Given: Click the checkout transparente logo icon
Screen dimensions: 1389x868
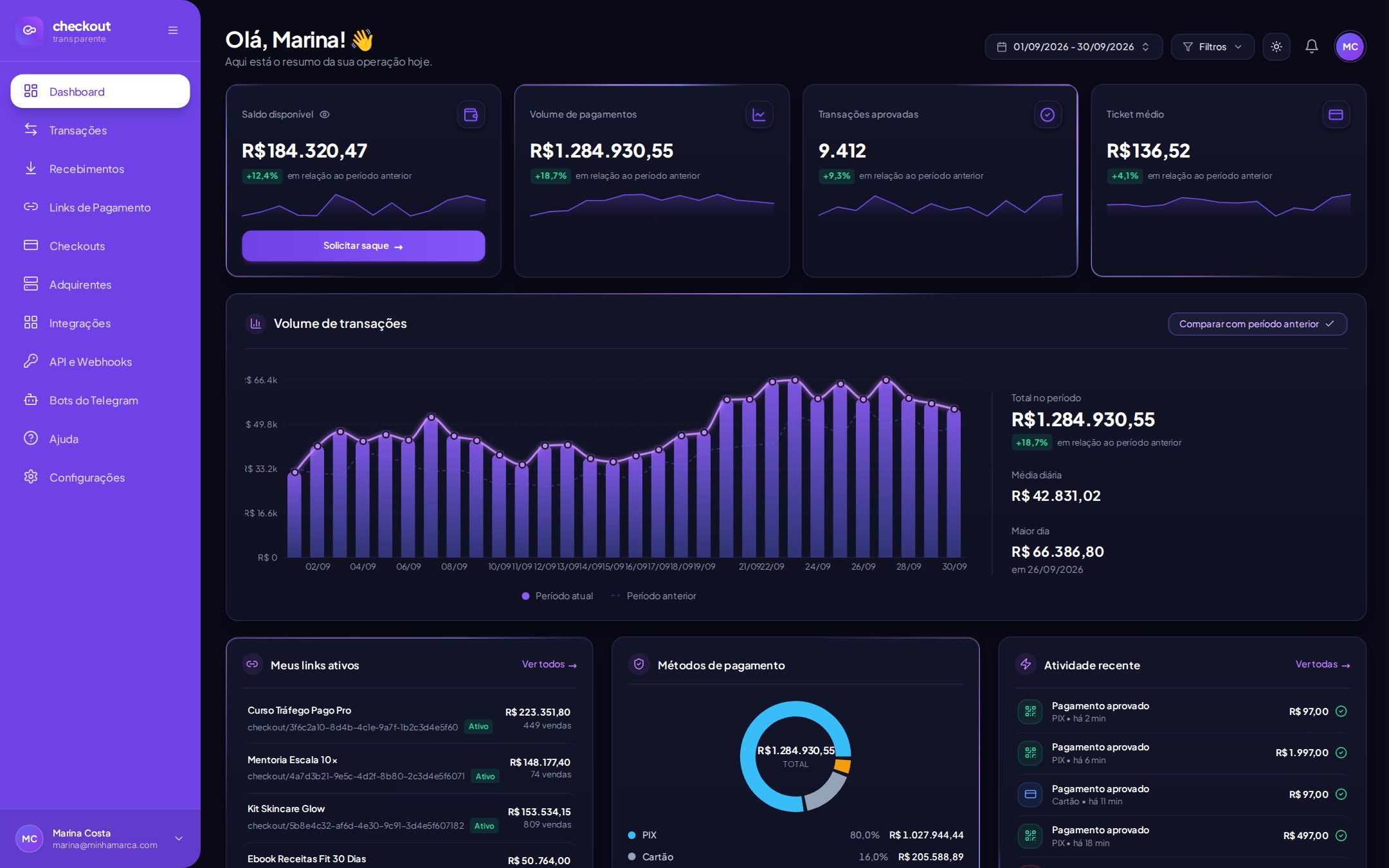Looking at the screenshot, I should [30, 30].
